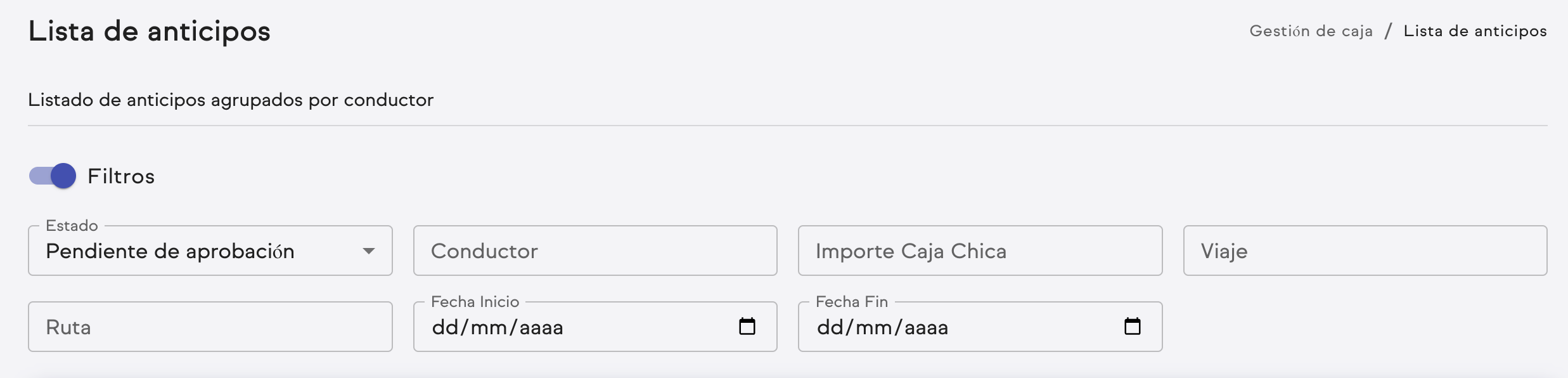Click the Listado de anticipos subtitle text
Viewport: 1568px width, 378px height.
[x=230, y=99]
